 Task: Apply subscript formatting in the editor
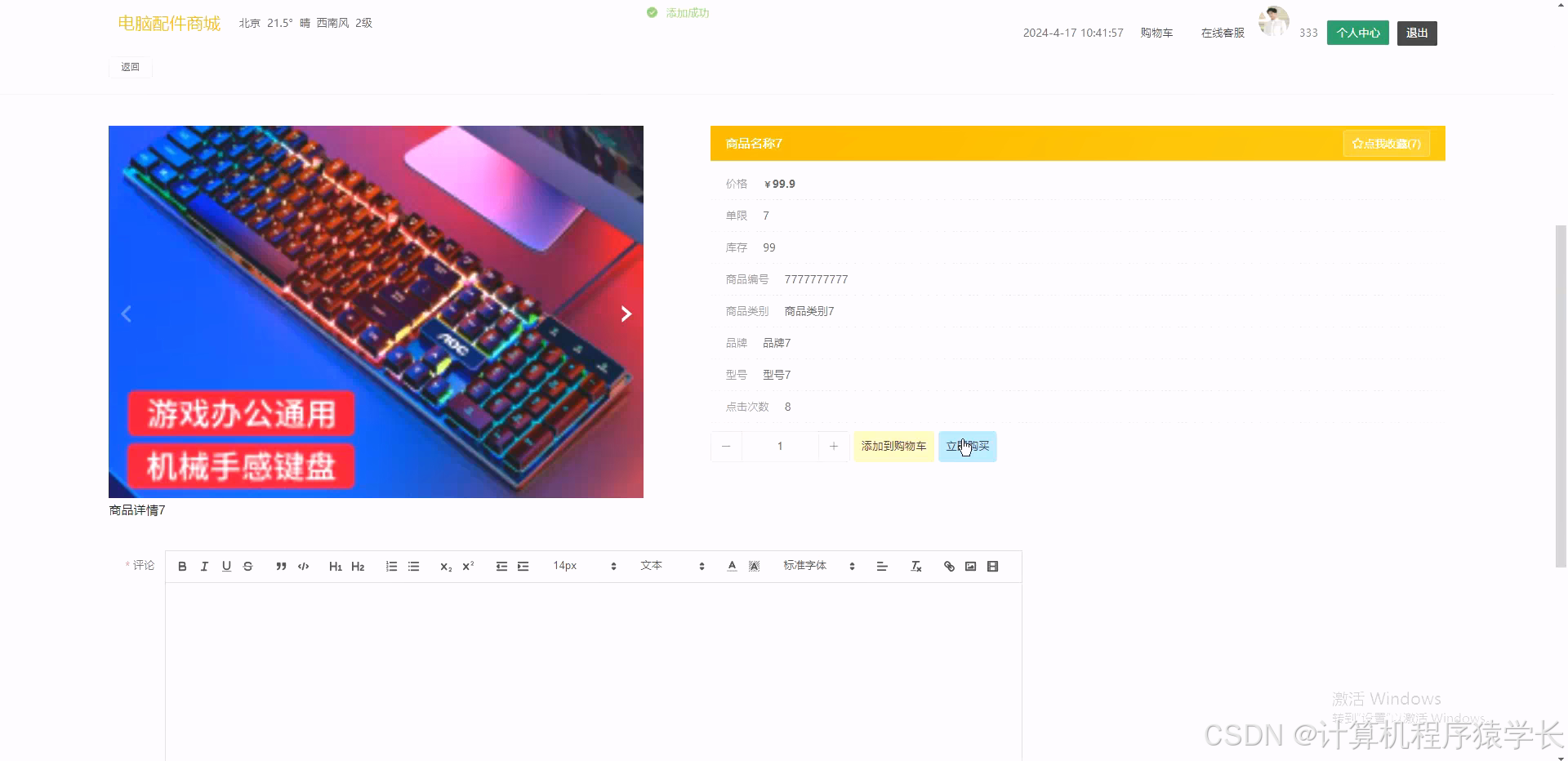coord(444,567)
